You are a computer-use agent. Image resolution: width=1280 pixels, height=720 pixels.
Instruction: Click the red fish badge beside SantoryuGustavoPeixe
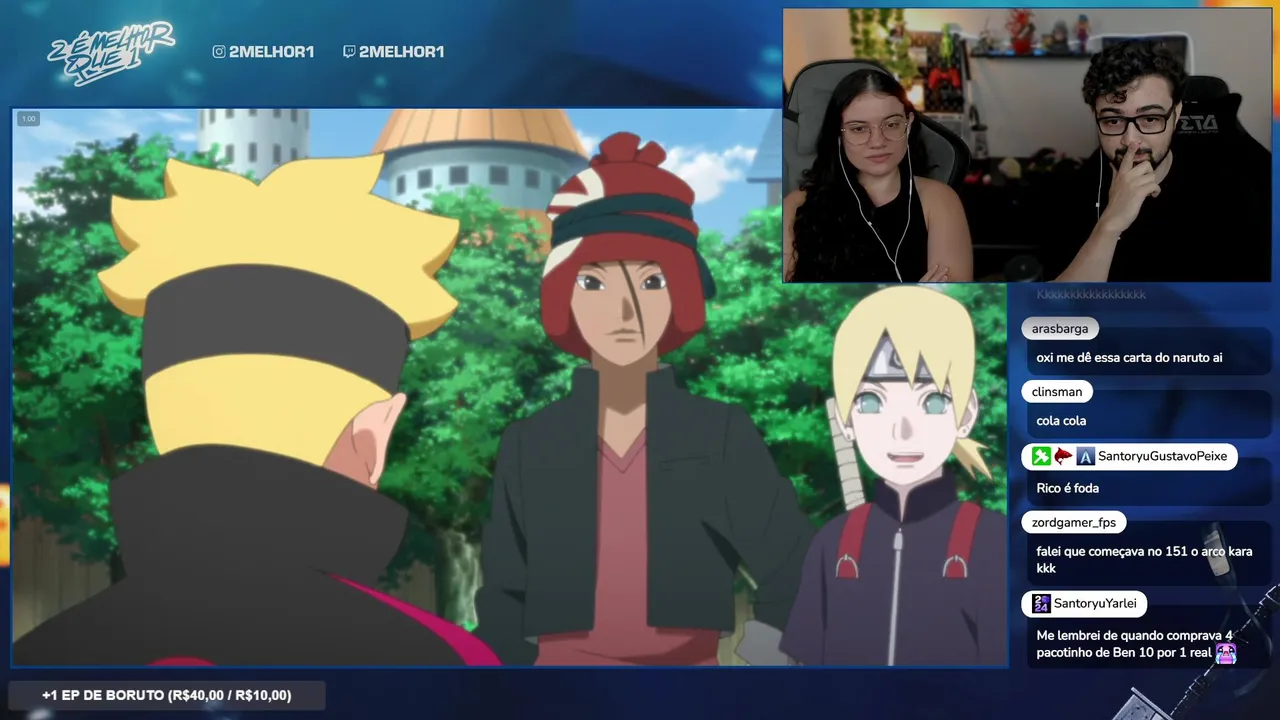point(1063,457)
